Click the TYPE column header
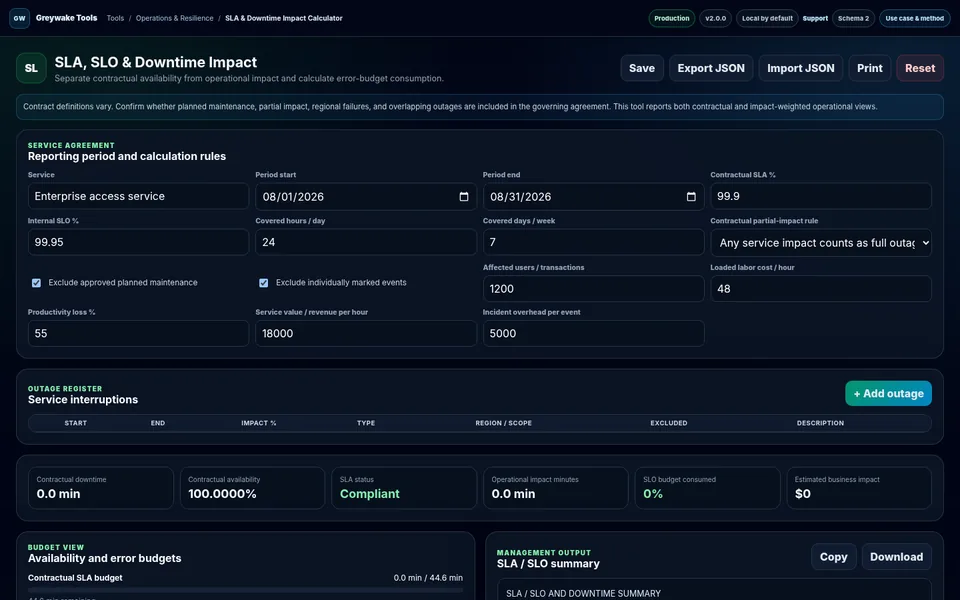Screen dimensions: 960x600 (x=366, y=423)
